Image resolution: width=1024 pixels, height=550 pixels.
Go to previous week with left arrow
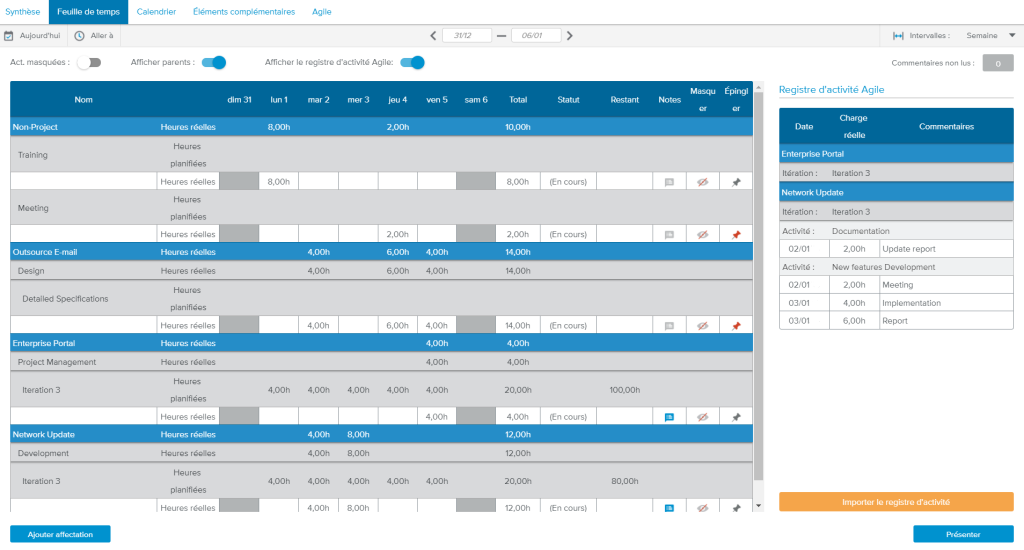coord(433,36)
